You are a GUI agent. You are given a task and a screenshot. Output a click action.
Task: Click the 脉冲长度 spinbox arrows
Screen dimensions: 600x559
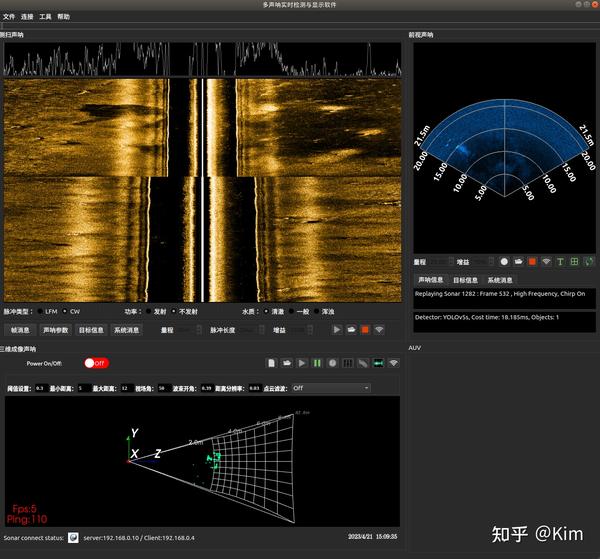coord(262,329)
